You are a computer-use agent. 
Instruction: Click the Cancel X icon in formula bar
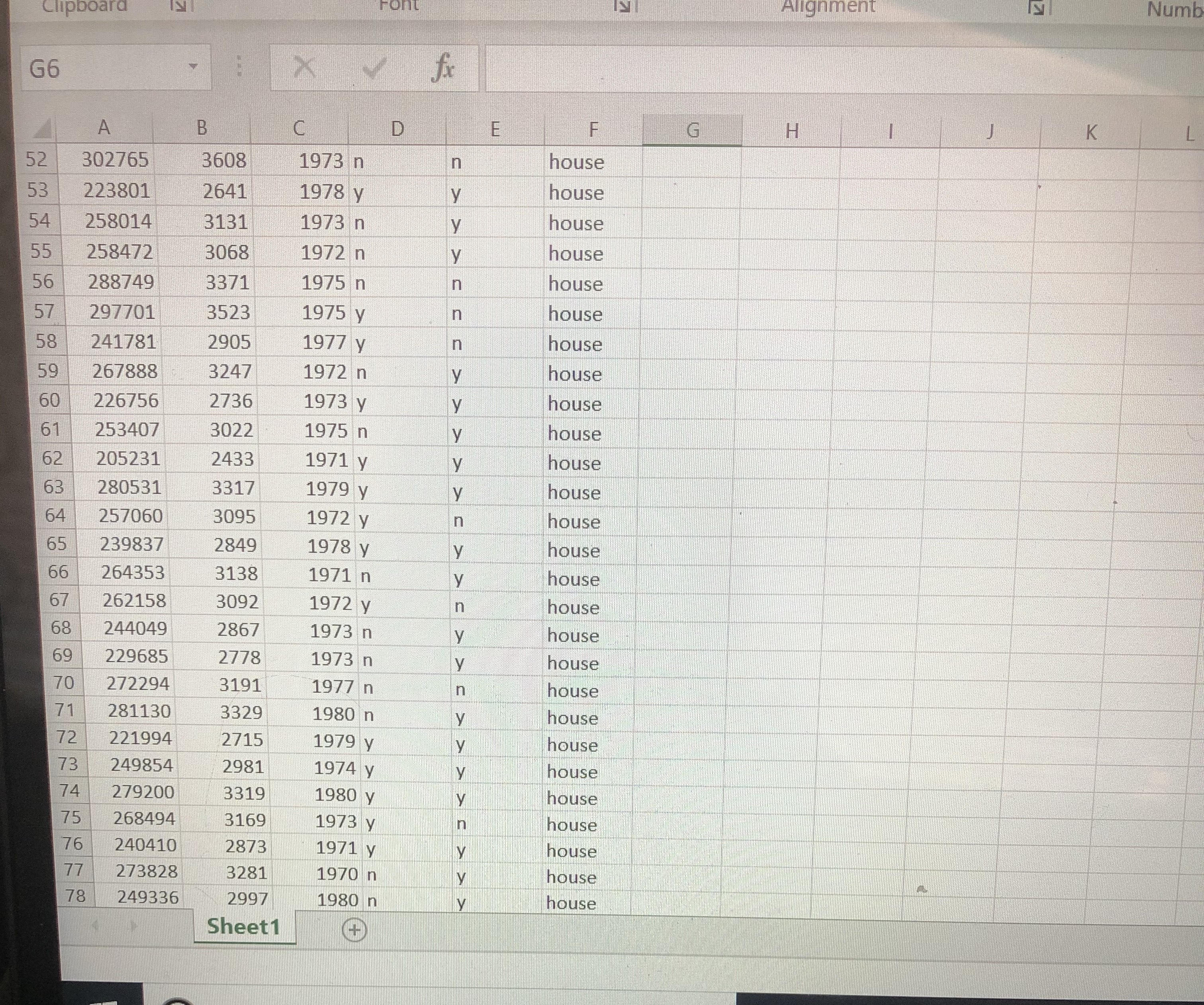304,68
